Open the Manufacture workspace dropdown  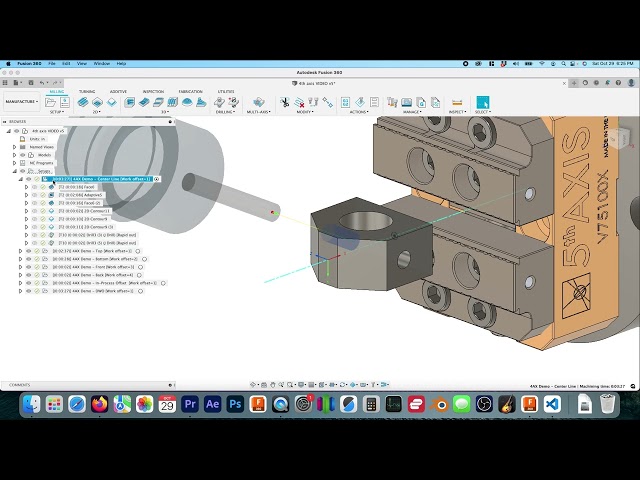point(22,102)
